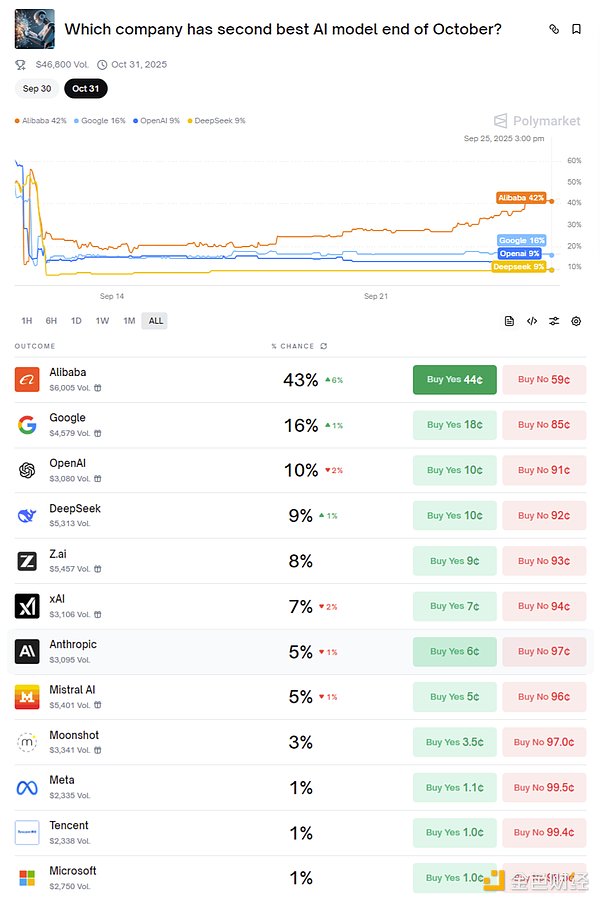
Task: Open the document icon below chart
Action: (509, 321)
